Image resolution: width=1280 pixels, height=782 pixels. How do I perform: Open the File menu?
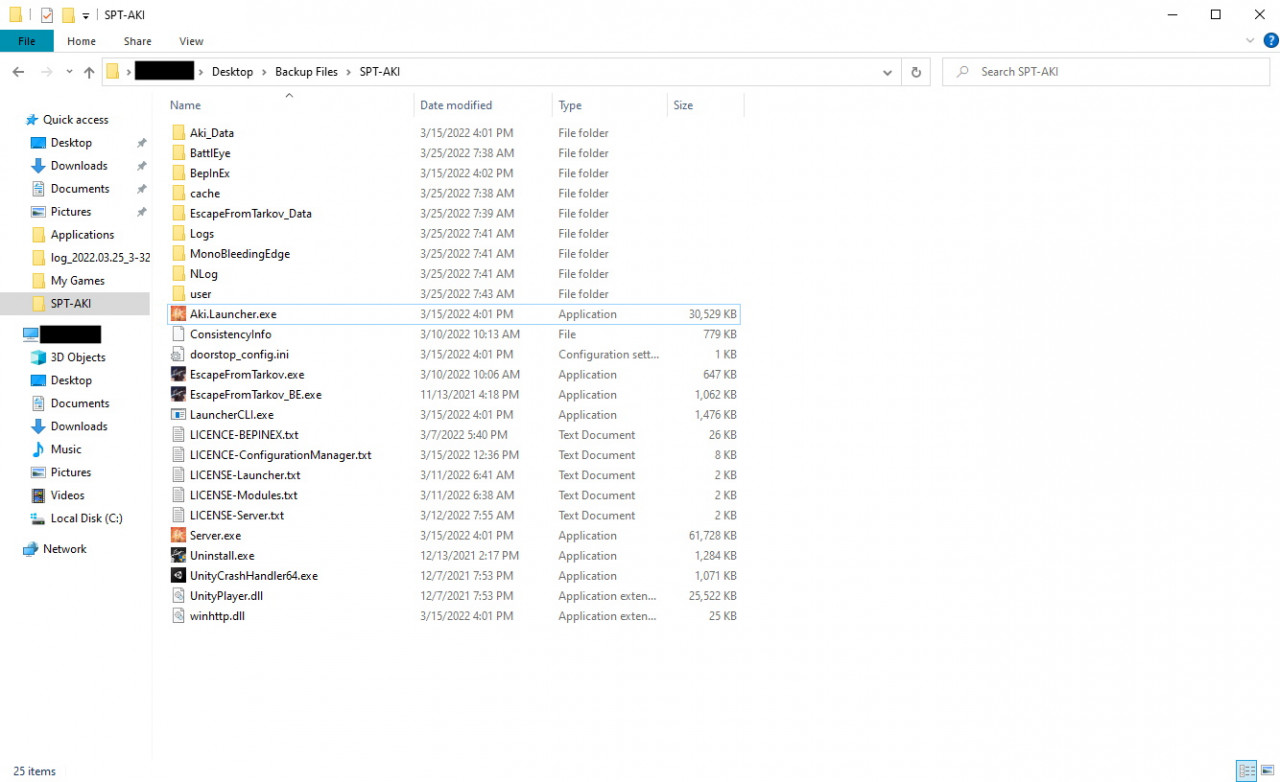pyautogui.click(x=27, y=41)
